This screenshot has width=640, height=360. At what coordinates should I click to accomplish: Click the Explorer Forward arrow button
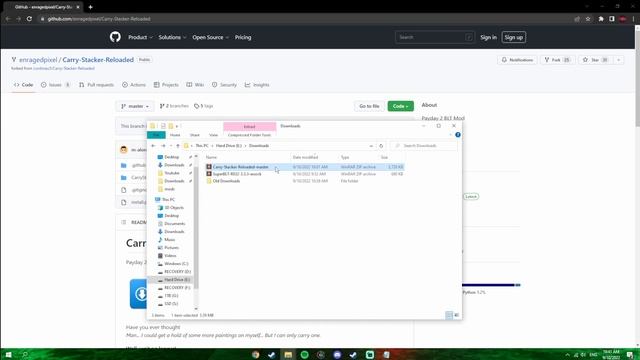coord(163,146)
